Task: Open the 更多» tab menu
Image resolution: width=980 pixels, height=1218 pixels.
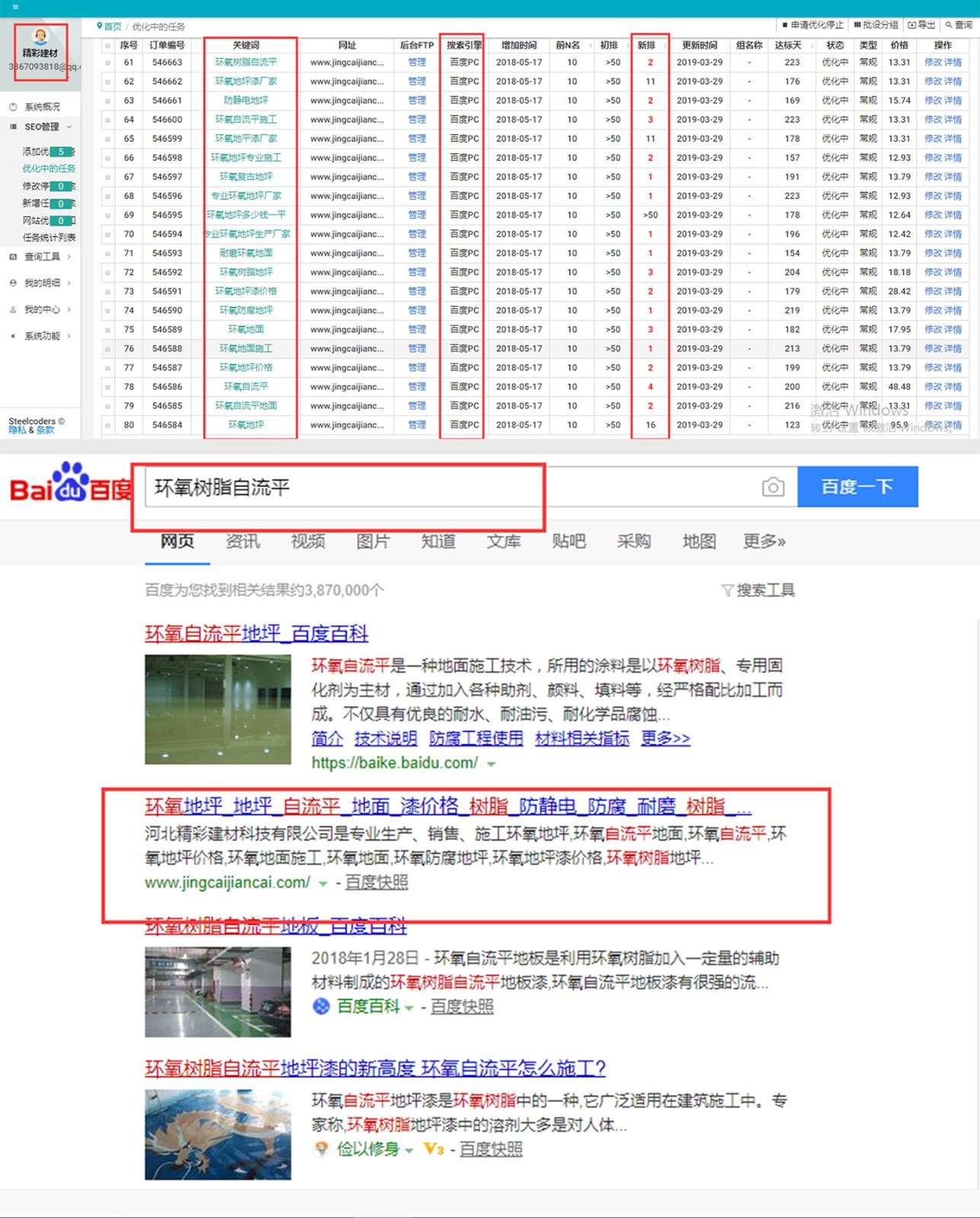Action: click(765, 541)
